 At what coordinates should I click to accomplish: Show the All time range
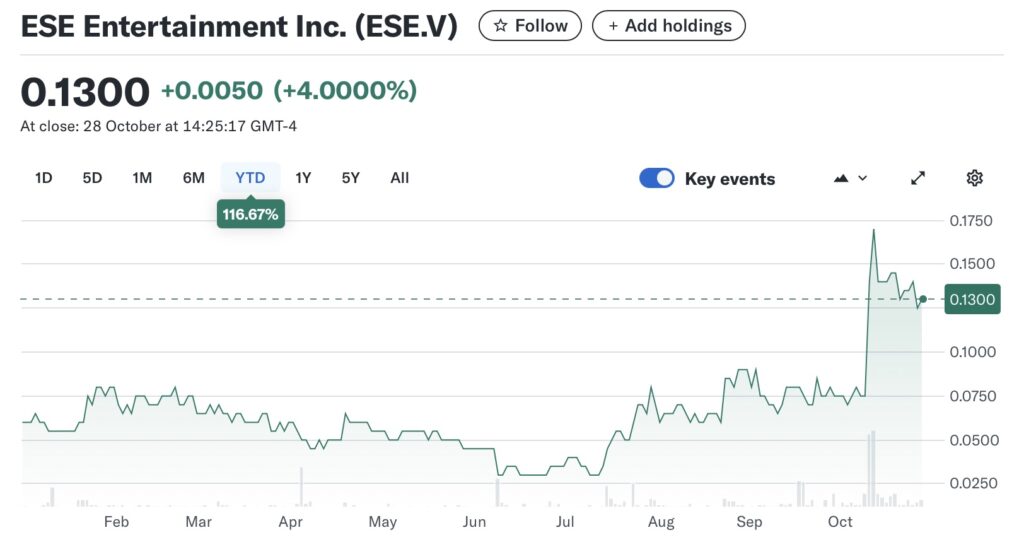click(400, 178)
